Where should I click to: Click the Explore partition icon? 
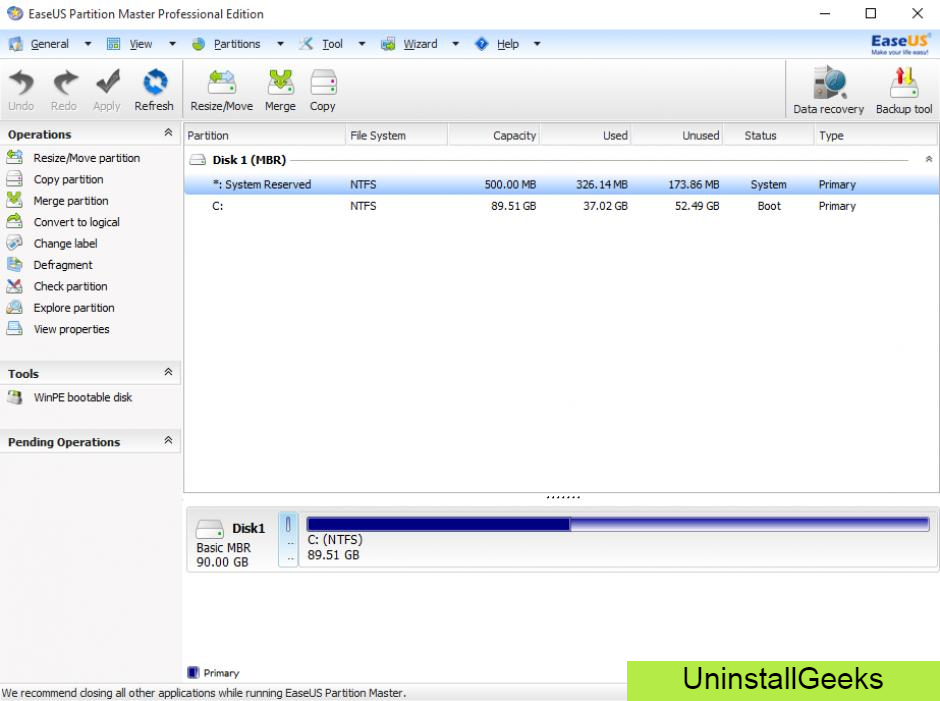coord(14,308)
